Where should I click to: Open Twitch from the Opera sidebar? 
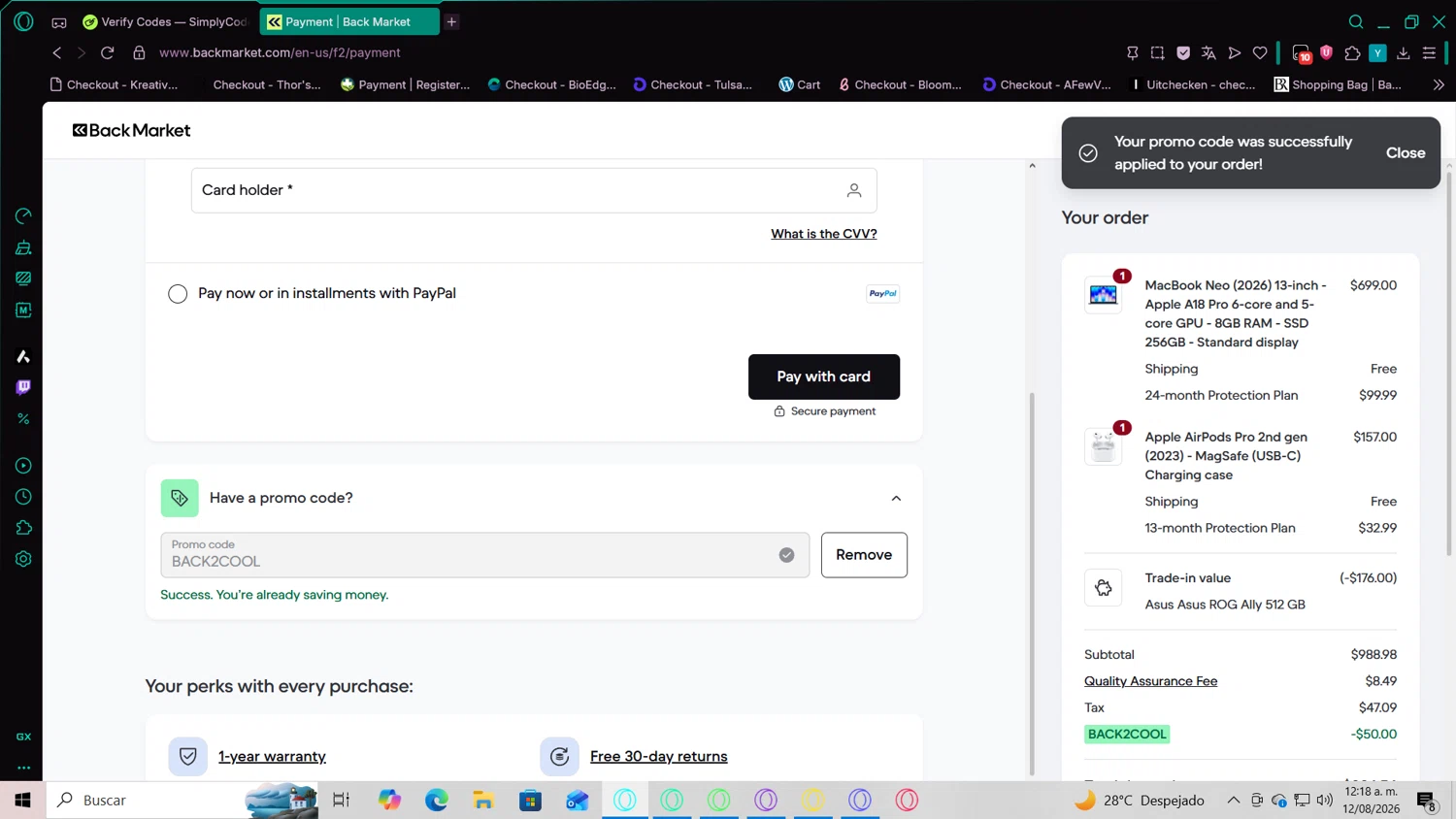[x=23, y=388]
